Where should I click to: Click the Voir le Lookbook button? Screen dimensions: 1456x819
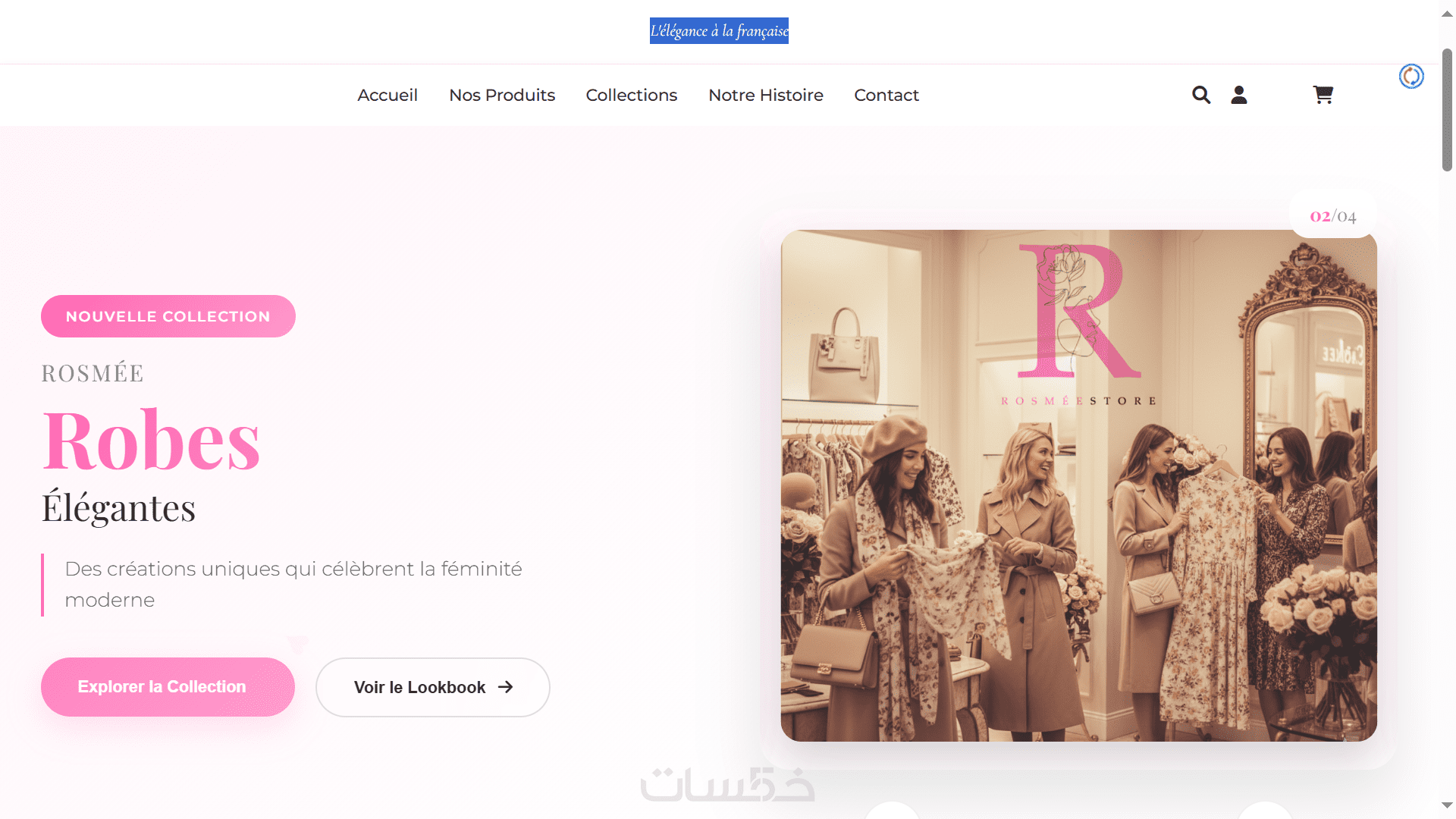click(432, 687)
